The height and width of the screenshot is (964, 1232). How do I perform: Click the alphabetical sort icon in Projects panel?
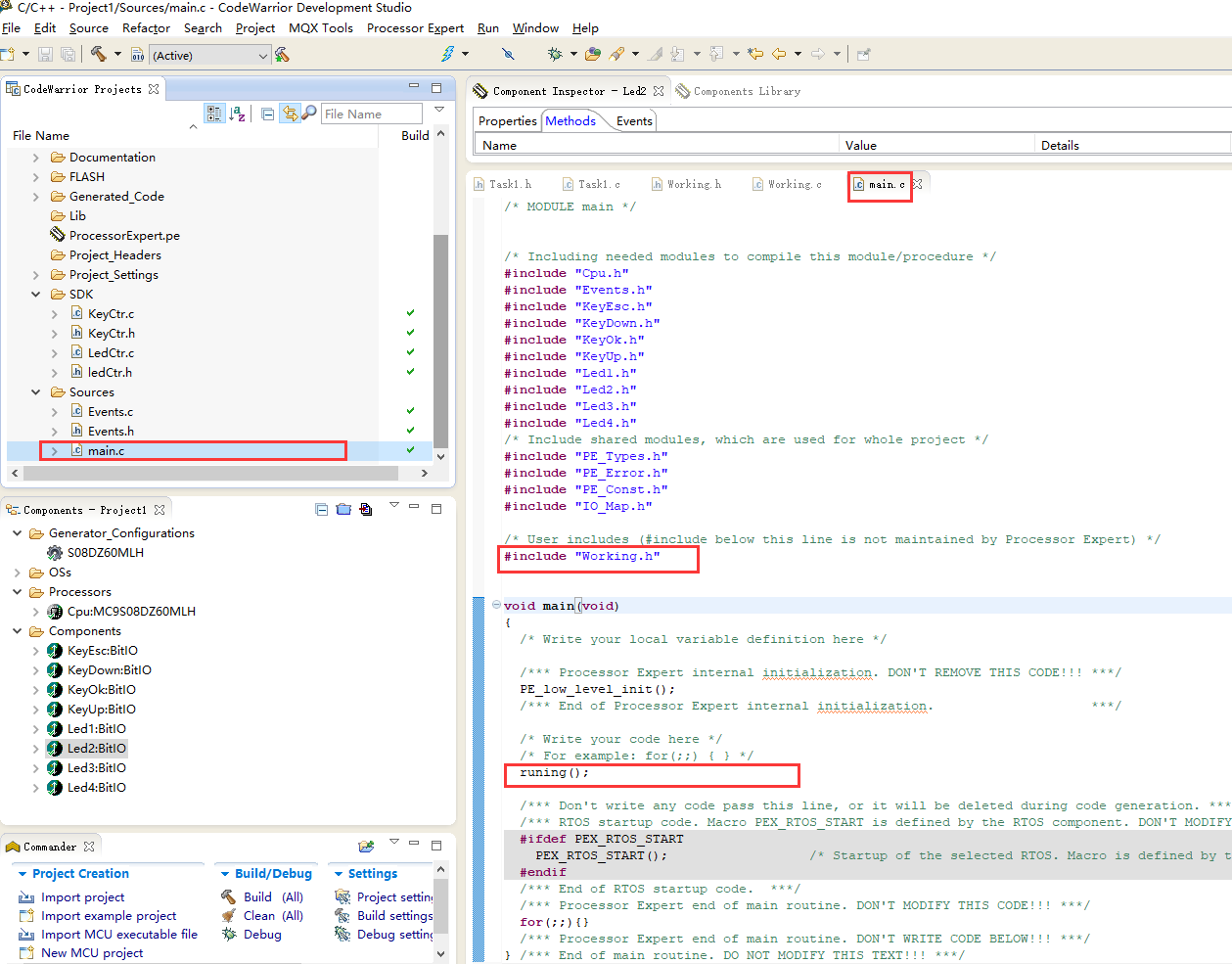point(237,114)
